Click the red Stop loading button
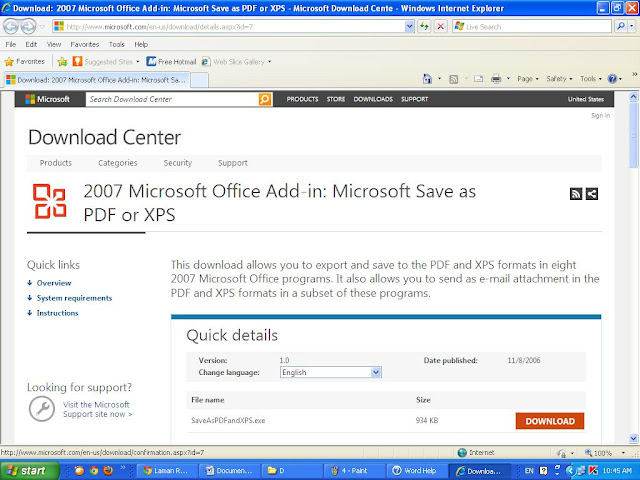Screen dimensions: 640x480 [x=440, y=27]
